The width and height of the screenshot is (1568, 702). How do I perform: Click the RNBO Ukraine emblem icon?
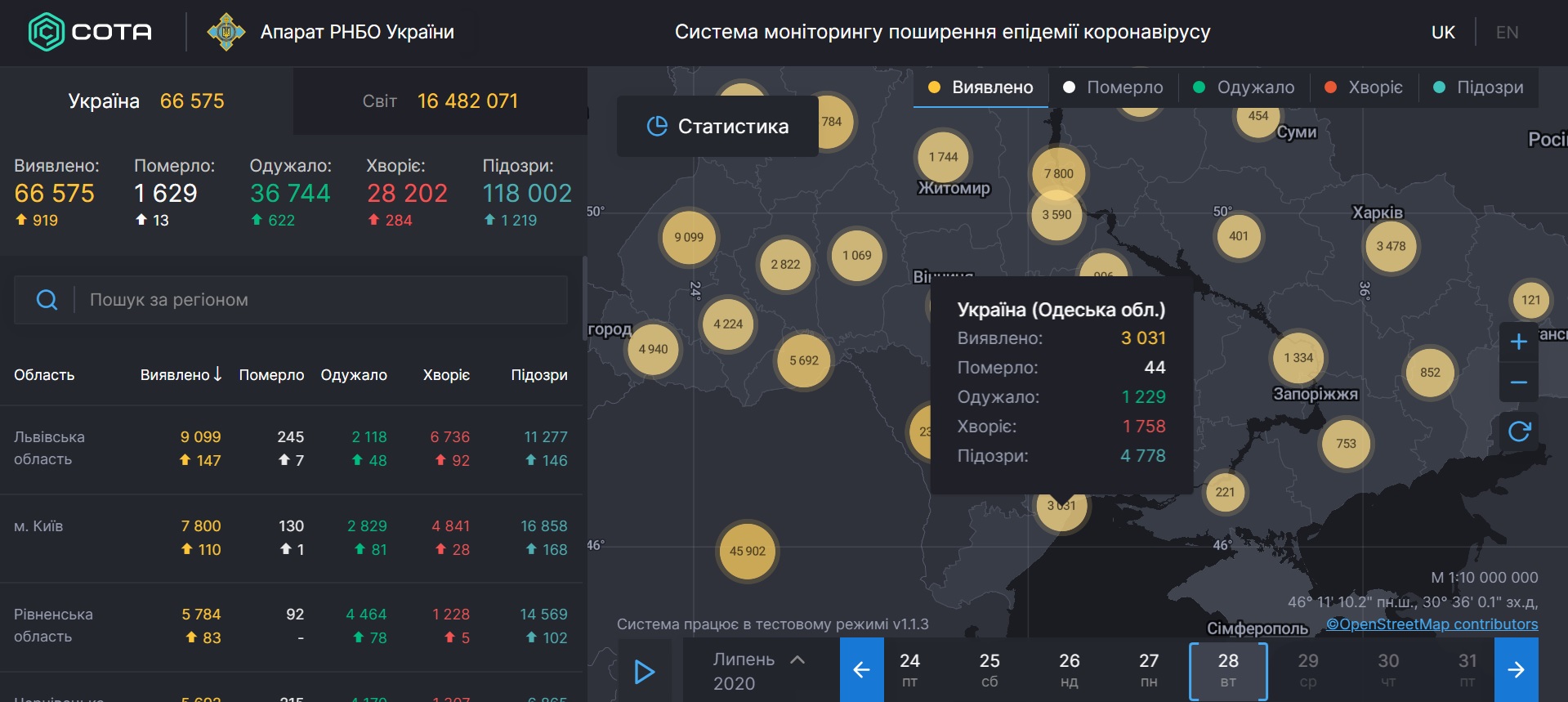pos(226,32)
